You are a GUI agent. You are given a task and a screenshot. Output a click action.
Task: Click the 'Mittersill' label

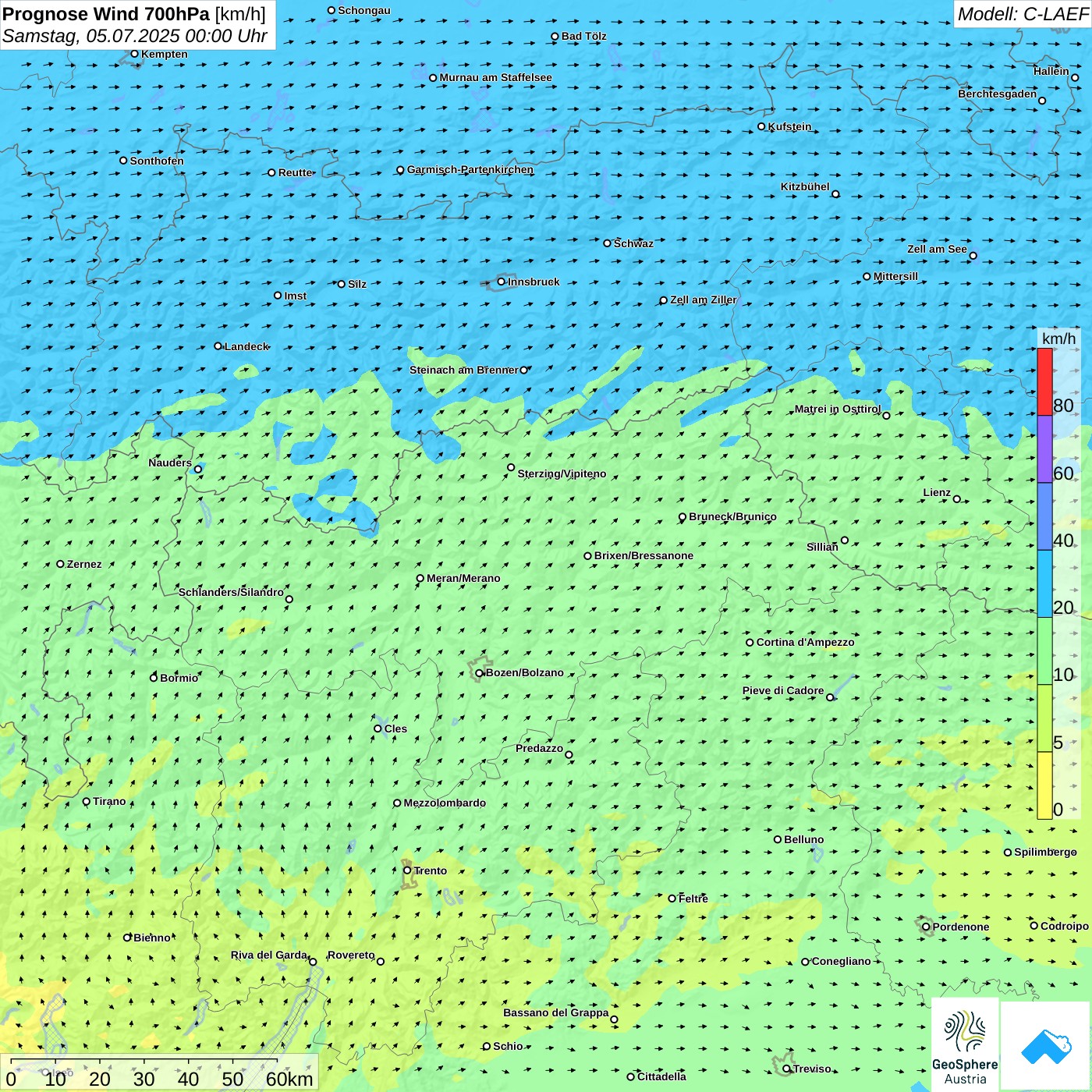[895, 276]
